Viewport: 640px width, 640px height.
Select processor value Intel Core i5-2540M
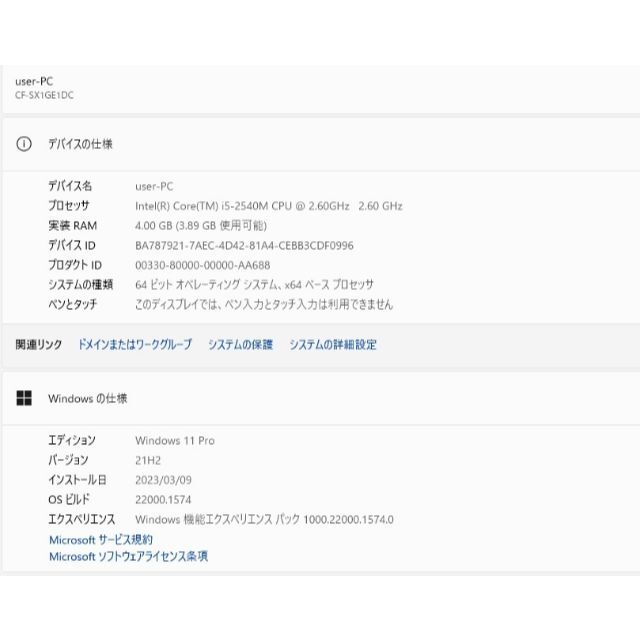coord(269,206)
